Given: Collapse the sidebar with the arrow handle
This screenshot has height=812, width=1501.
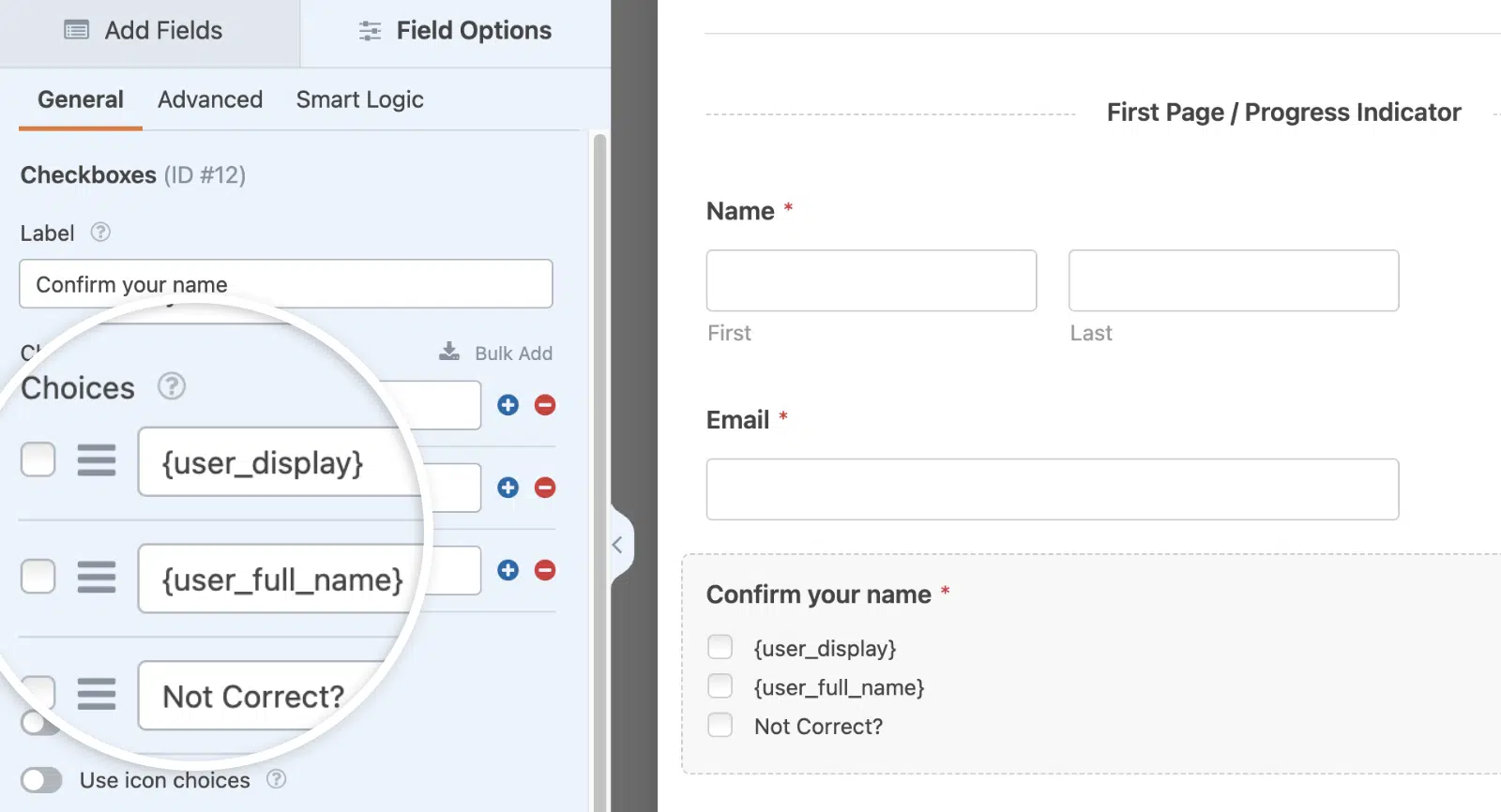Looking at the screenshot, I should click(x=619, y=545).
